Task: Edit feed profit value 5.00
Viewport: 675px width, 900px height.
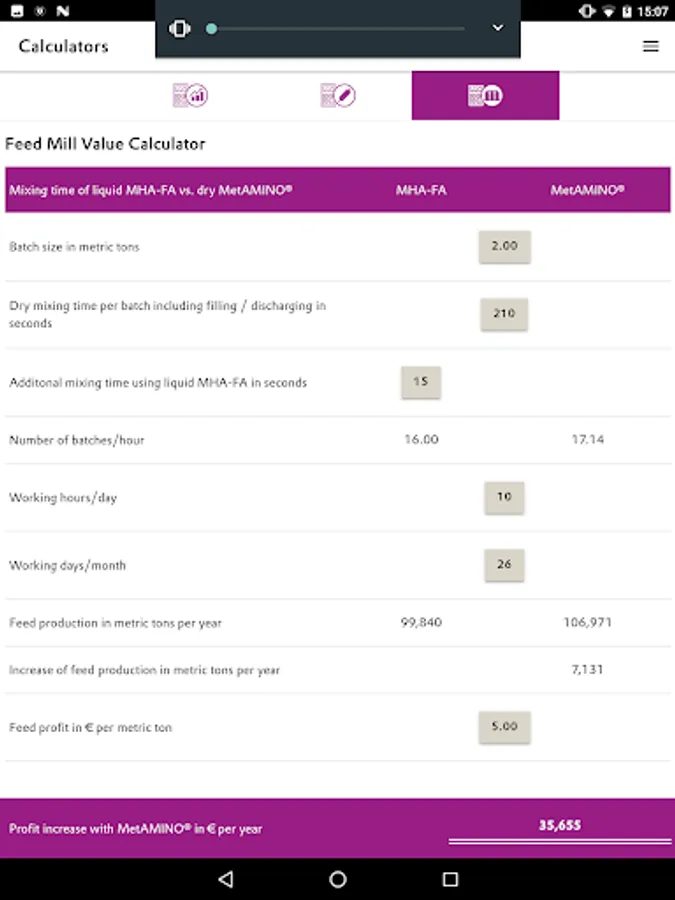Action: (504, 727)
